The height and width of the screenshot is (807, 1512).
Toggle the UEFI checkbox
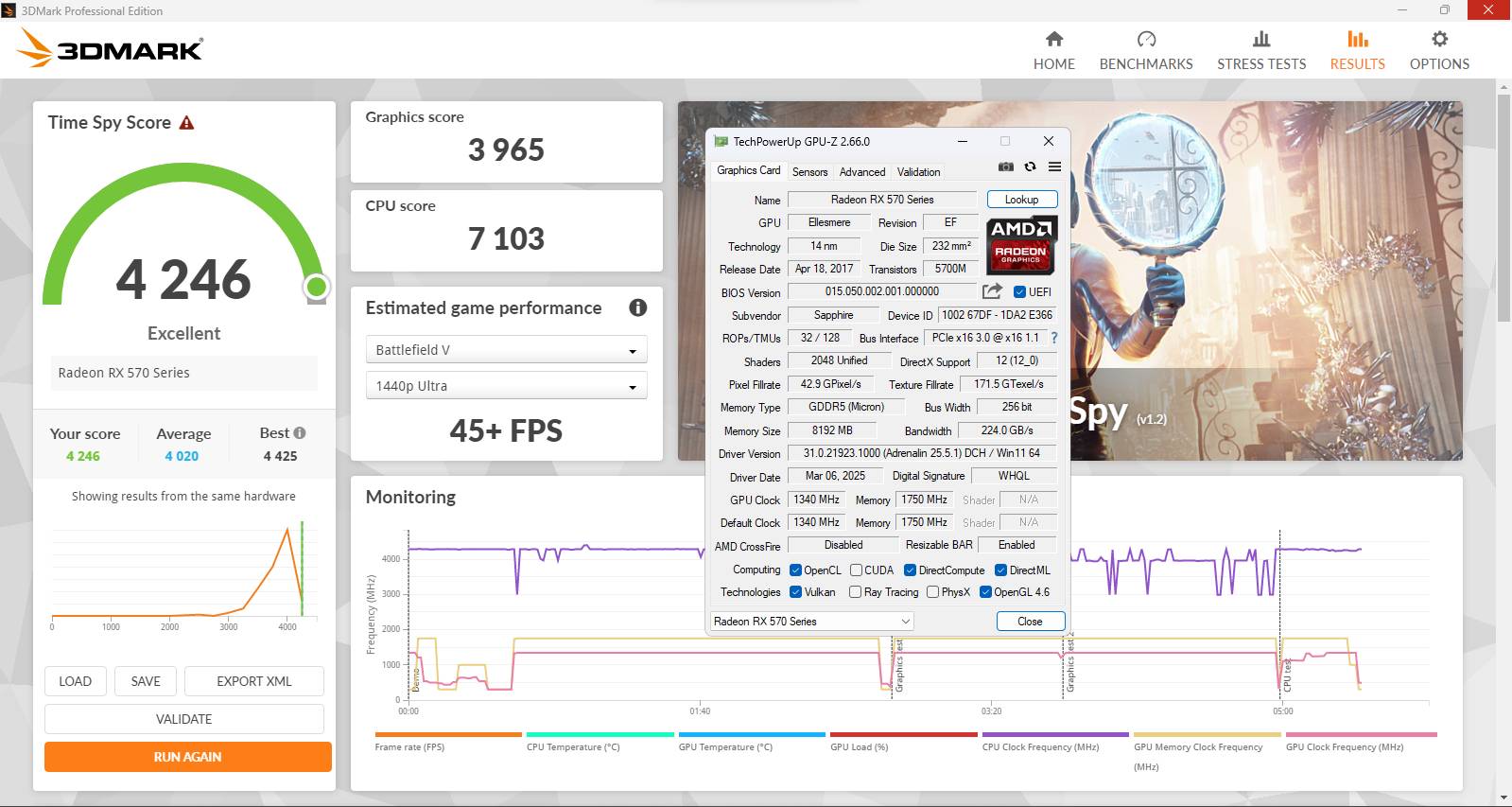(1019, 291)
